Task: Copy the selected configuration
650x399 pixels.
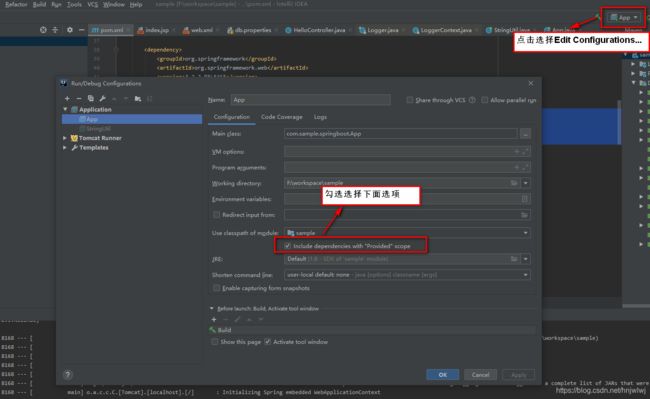Action: [x=90, y=99]
